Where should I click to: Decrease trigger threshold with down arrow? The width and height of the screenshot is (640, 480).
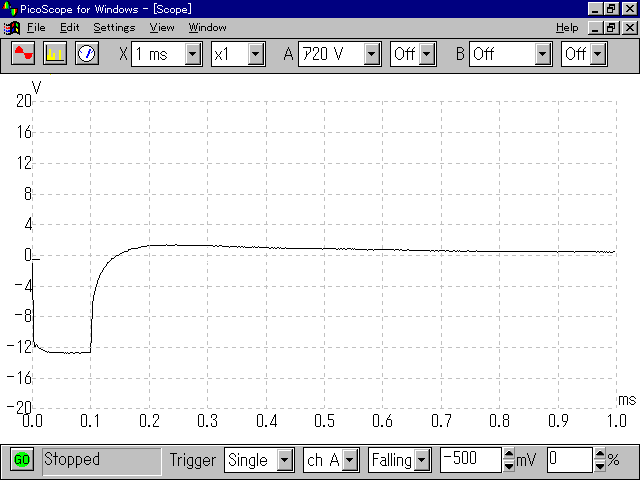509,466
